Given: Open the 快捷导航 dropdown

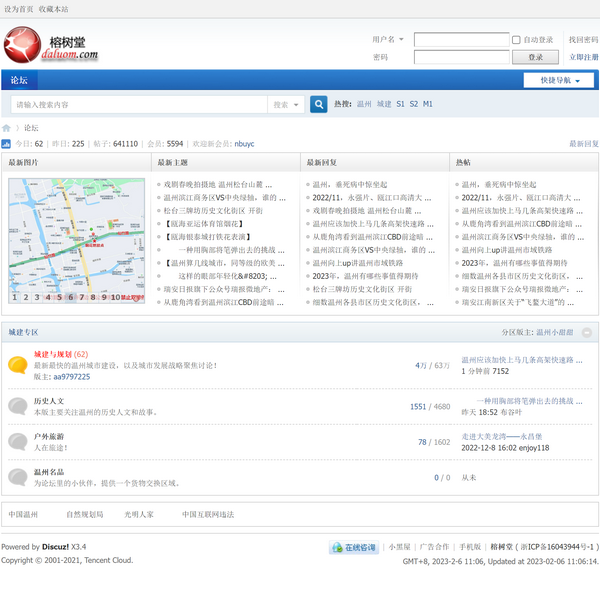Looking at the screenshot, I should pyautogui.click(x=558, y=80).
